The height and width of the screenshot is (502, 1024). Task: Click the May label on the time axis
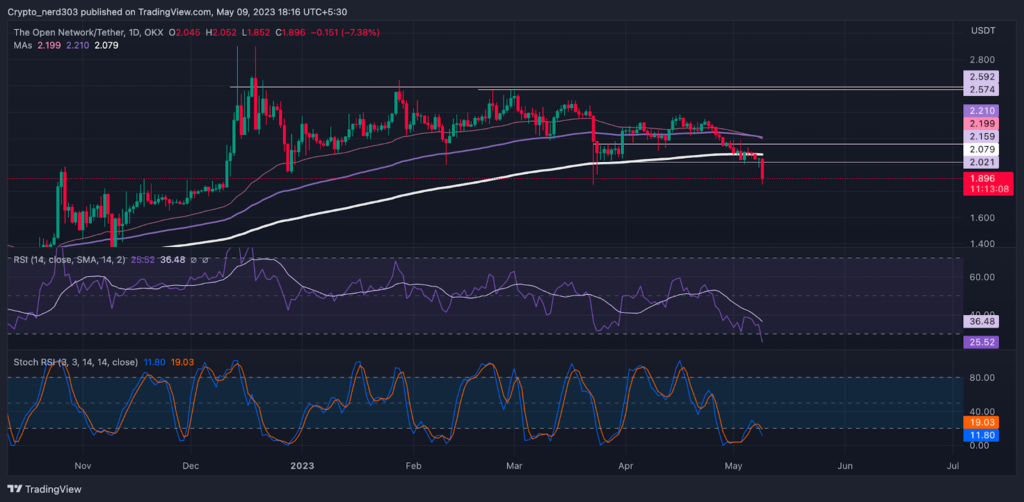[735, 466]
